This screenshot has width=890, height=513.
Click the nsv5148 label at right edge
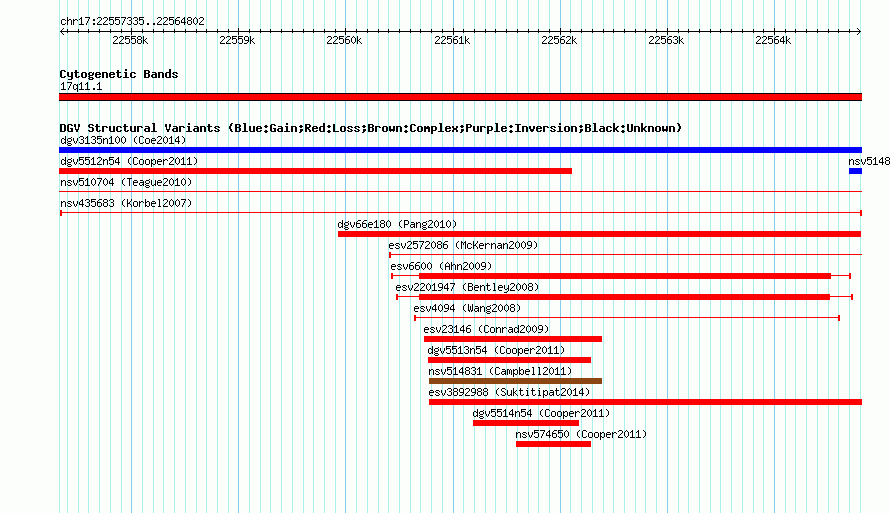(x=869, y=161)
